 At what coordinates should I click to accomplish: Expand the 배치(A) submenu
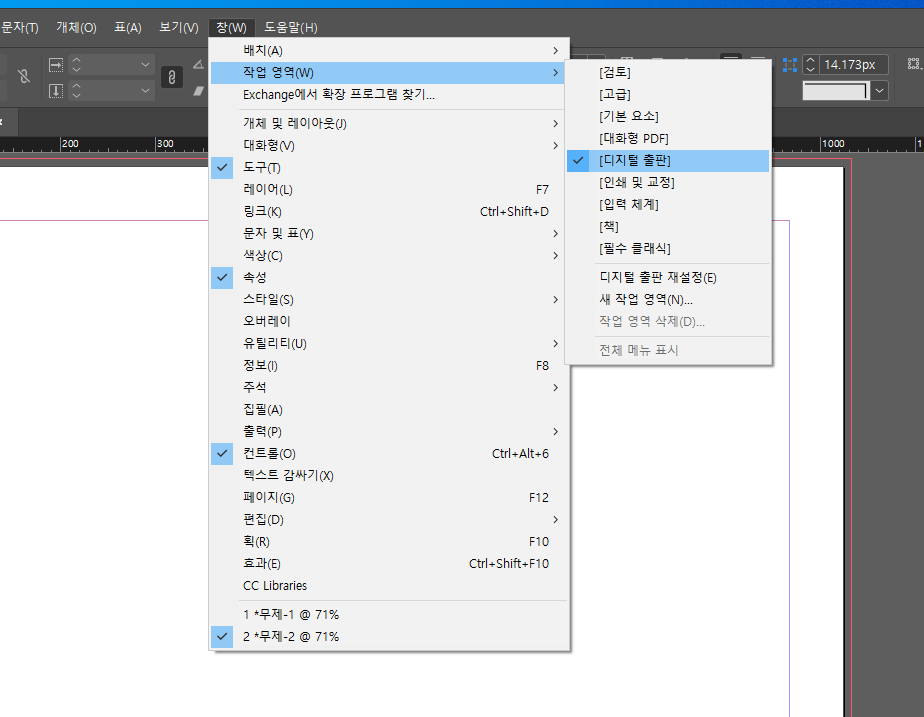387,51
